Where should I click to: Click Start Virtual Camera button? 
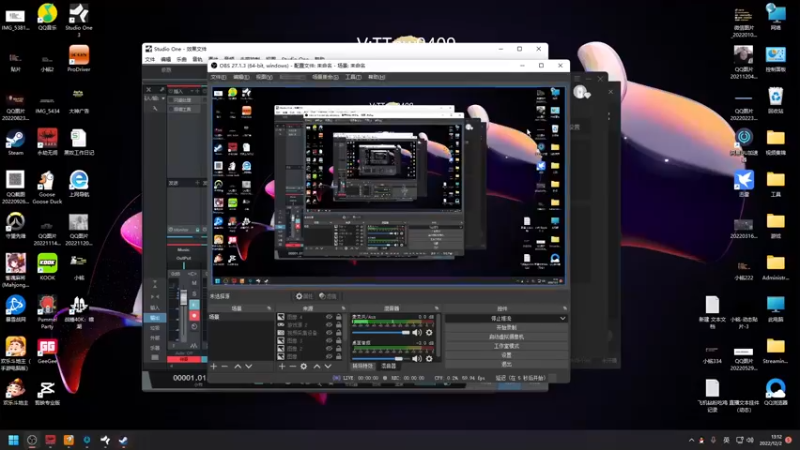coord(506,337)
